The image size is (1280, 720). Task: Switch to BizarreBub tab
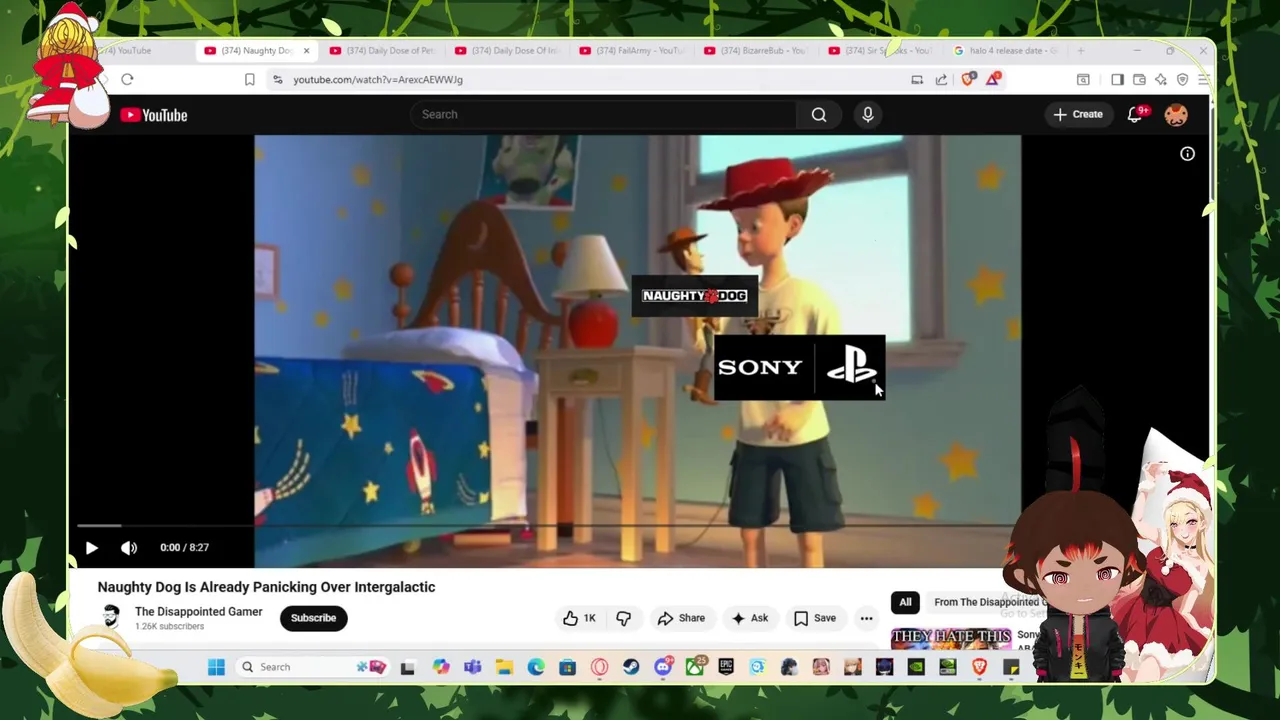[x=757, y=51]
